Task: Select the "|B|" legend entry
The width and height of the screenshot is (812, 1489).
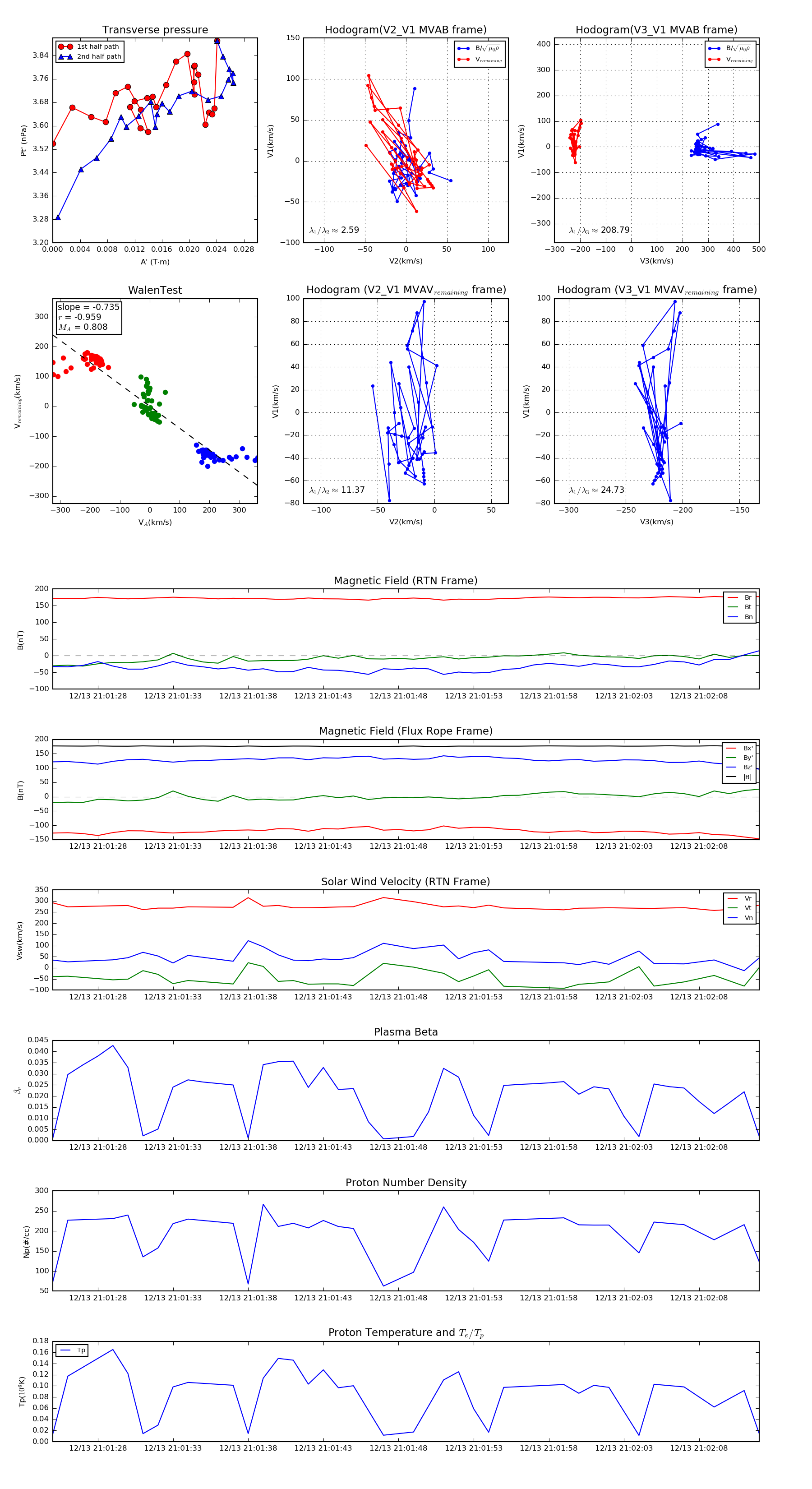Action: click(x=740, y=777)
